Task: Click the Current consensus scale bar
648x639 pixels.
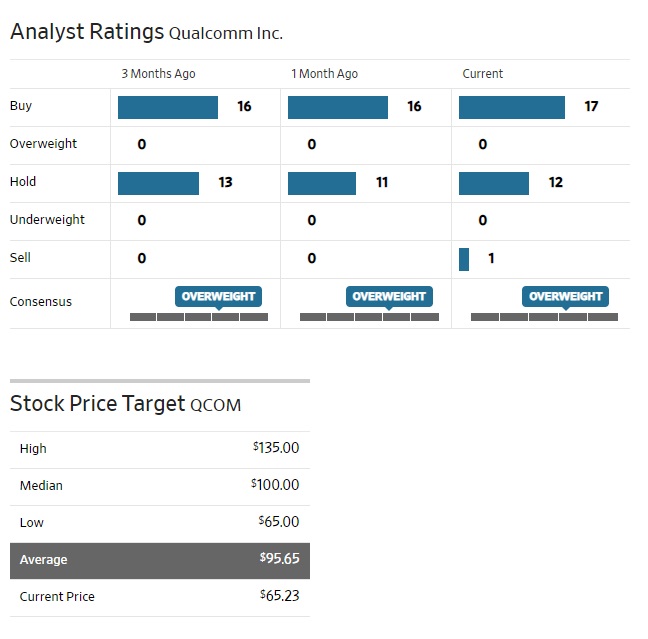Action: point(544,317)
